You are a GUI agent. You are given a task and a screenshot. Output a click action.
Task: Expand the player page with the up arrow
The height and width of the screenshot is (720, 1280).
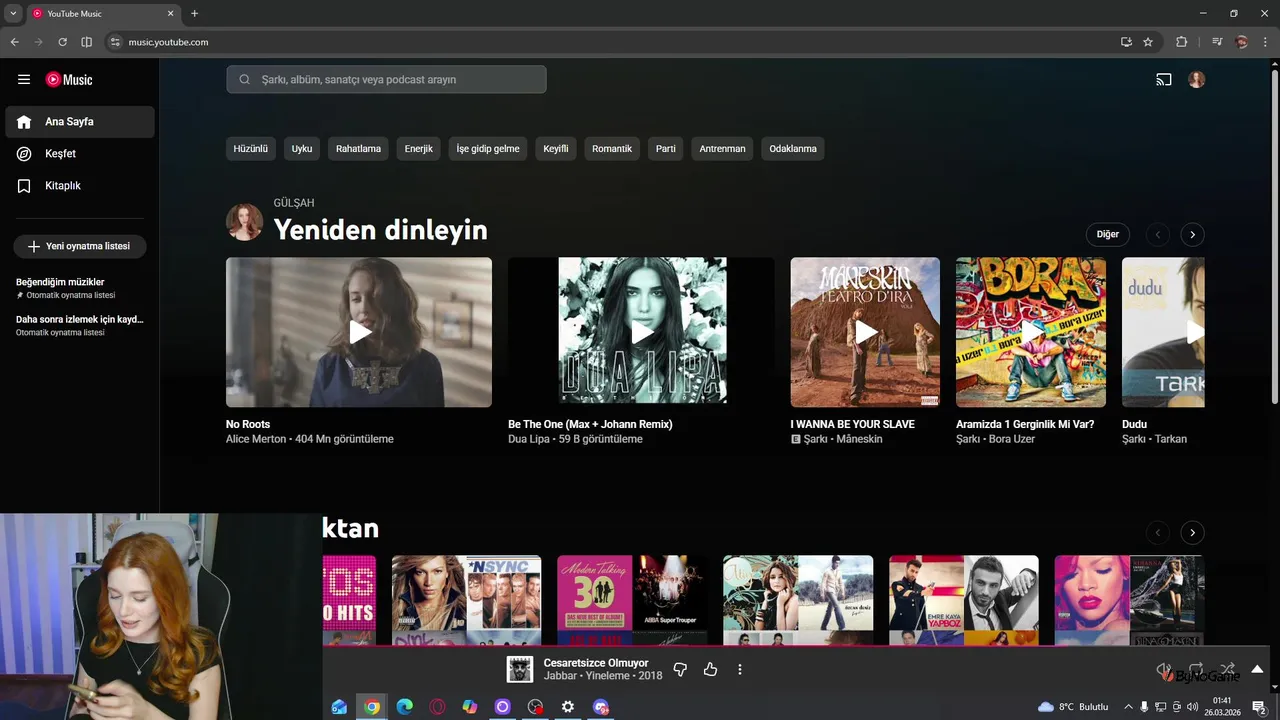1257,669
